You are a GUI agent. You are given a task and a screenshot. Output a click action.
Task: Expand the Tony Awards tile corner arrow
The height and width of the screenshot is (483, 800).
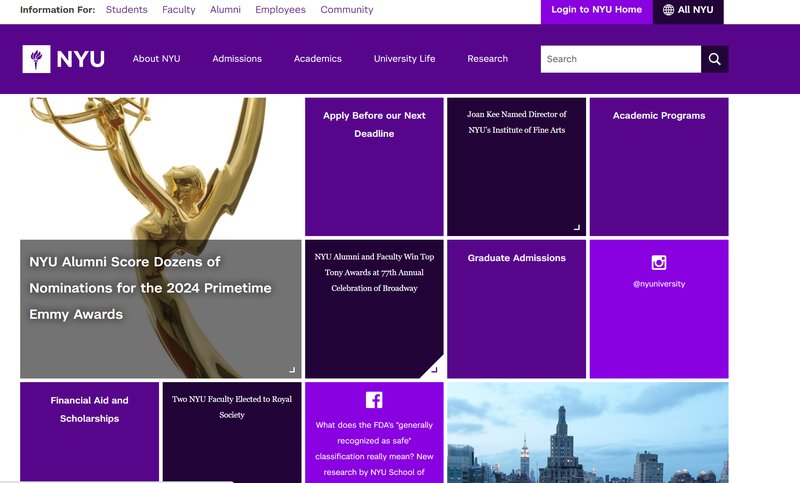(434, 369)
